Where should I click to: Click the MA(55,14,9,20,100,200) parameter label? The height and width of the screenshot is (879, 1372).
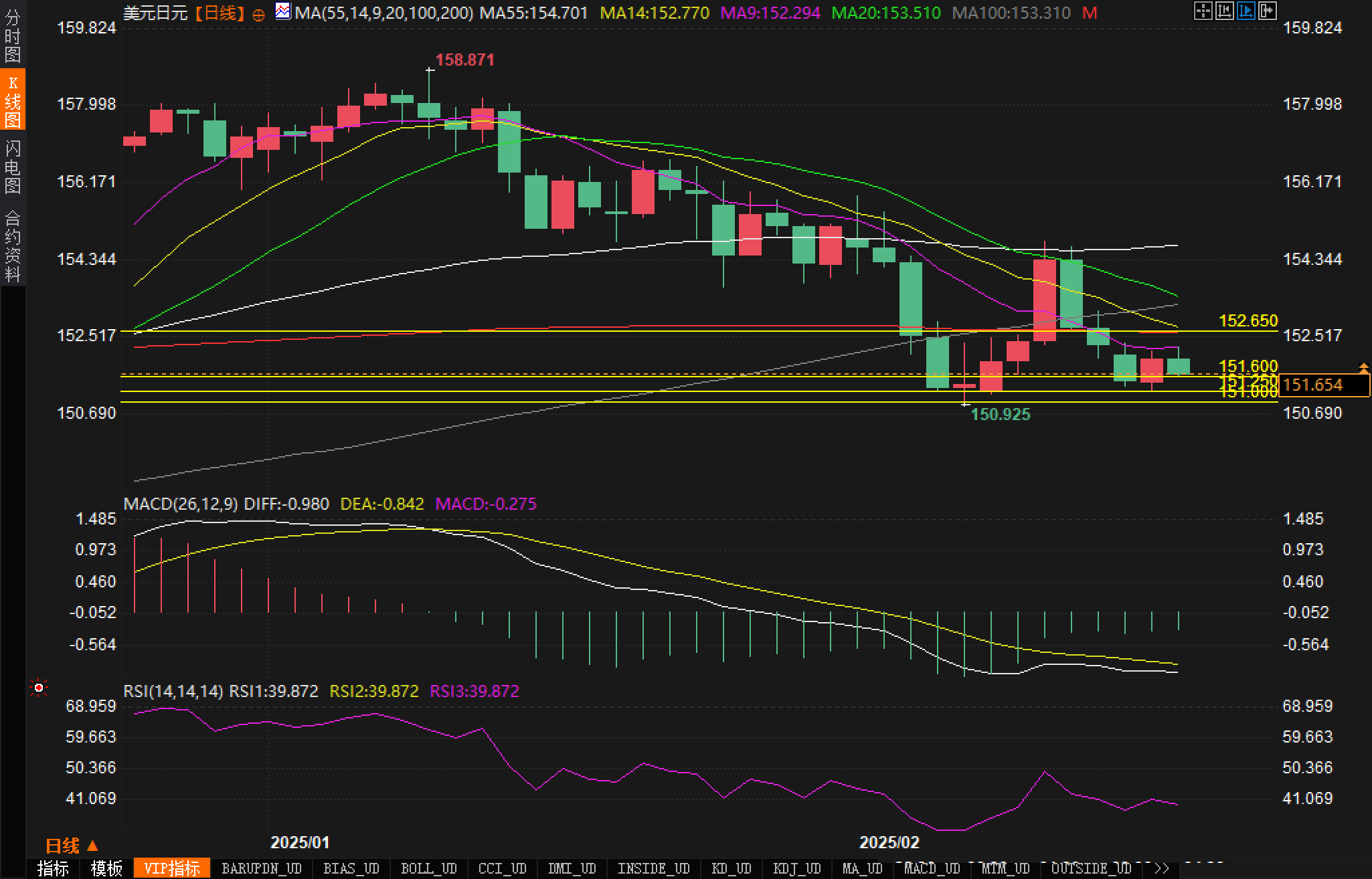pos(384,13)
